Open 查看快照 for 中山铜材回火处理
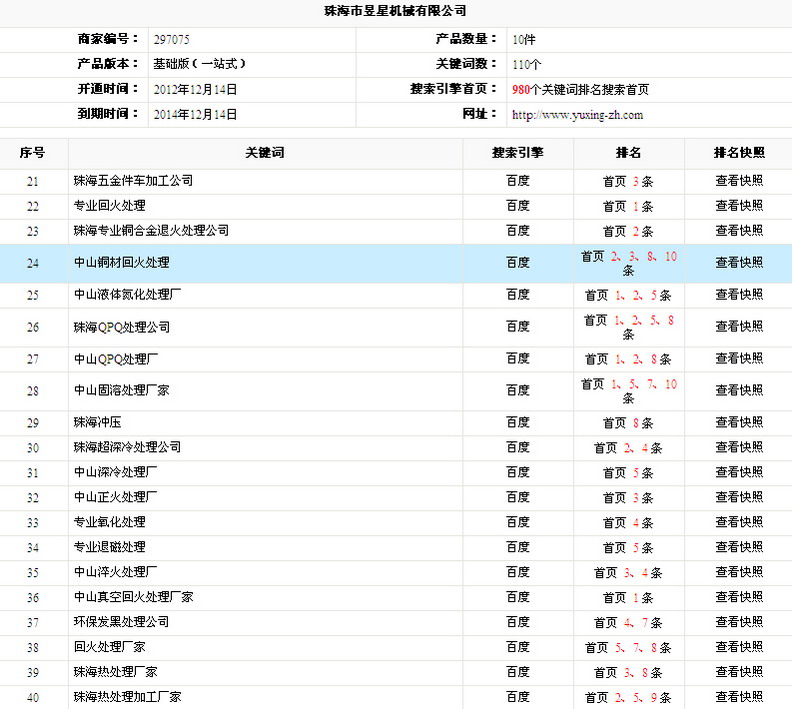792x709 pixels. (x=739, y=263)
